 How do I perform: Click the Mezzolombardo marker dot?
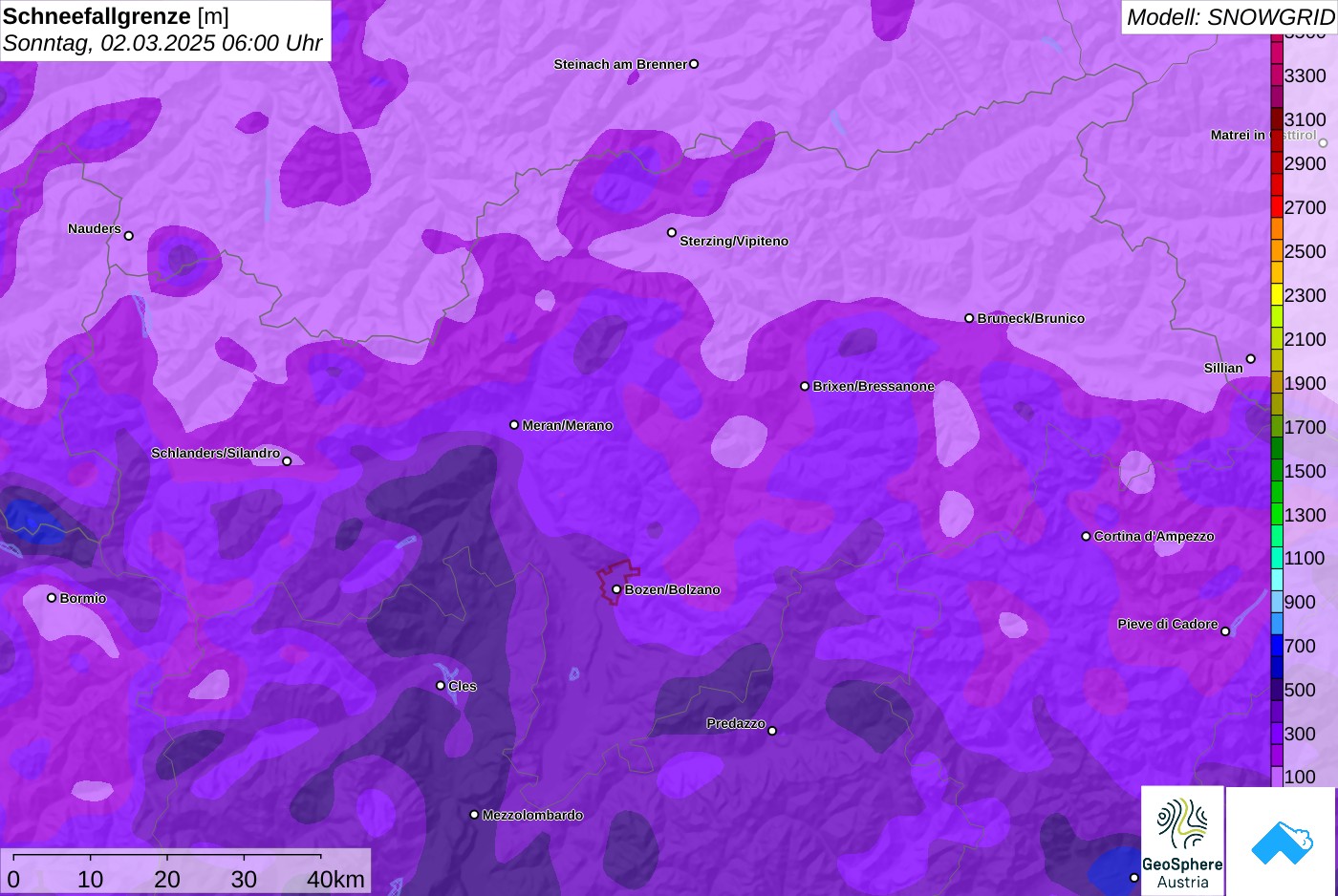click(474, 815)
